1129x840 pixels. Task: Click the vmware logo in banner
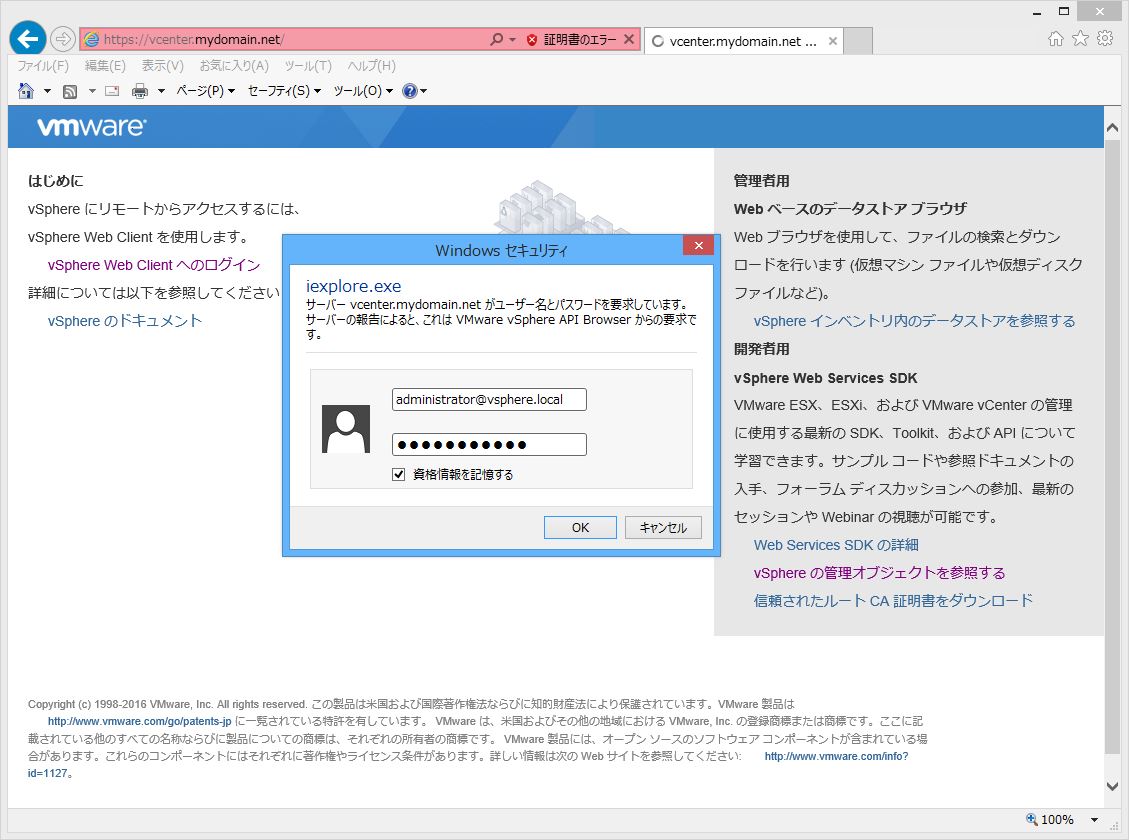91,127
